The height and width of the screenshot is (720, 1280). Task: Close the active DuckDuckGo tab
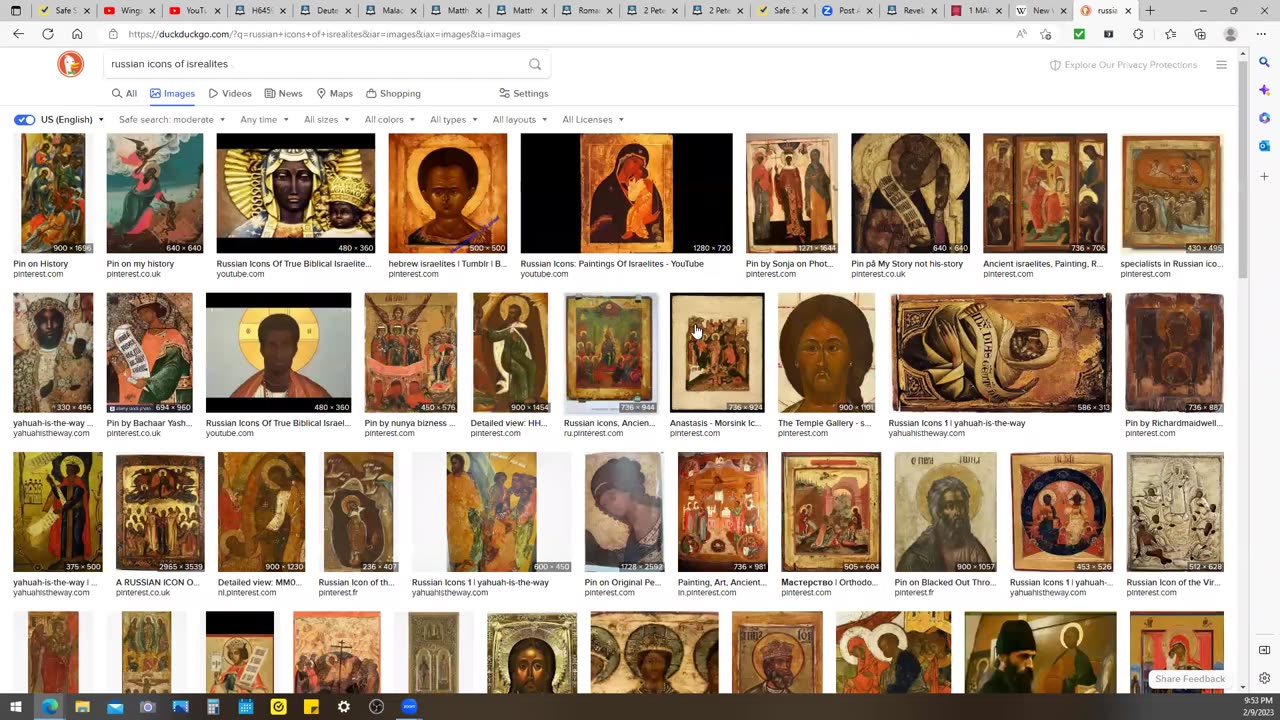pyautogui.click(x=1128, y=11)
